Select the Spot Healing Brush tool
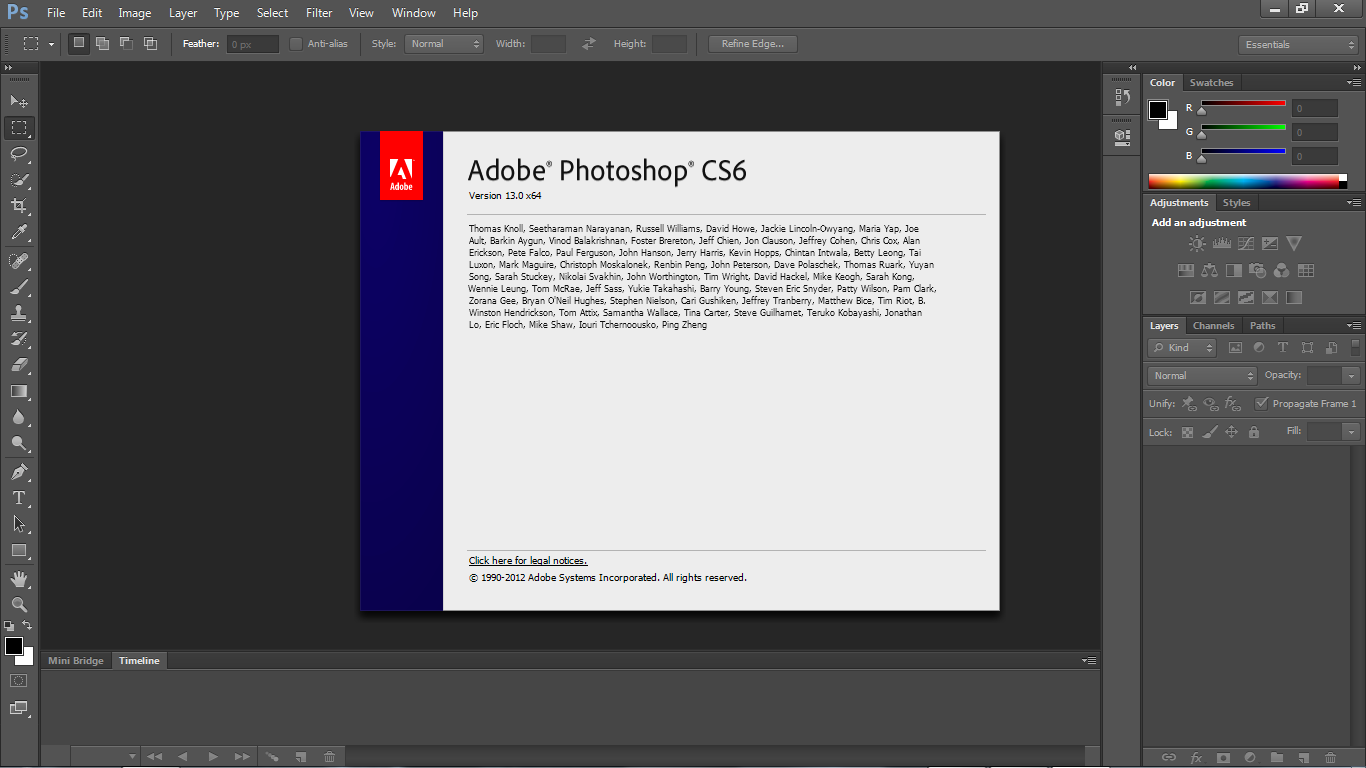This screenshot has height=768, width=1366. pos(19,261)
